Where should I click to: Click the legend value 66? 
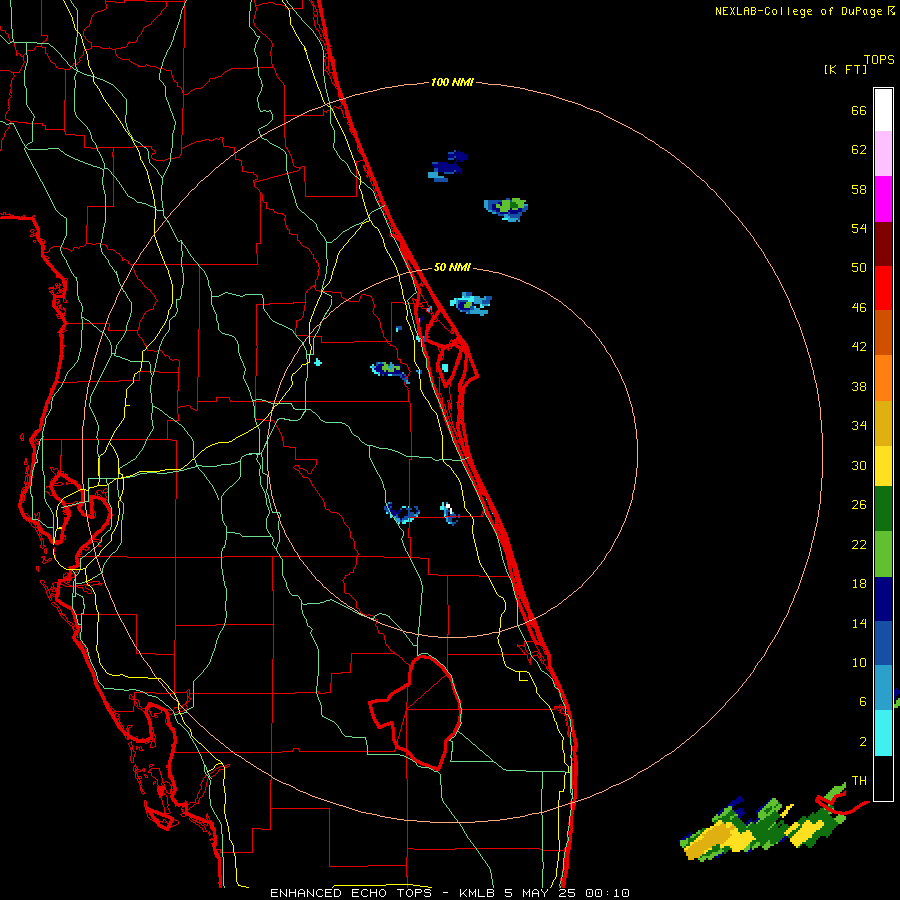[859, 111]
